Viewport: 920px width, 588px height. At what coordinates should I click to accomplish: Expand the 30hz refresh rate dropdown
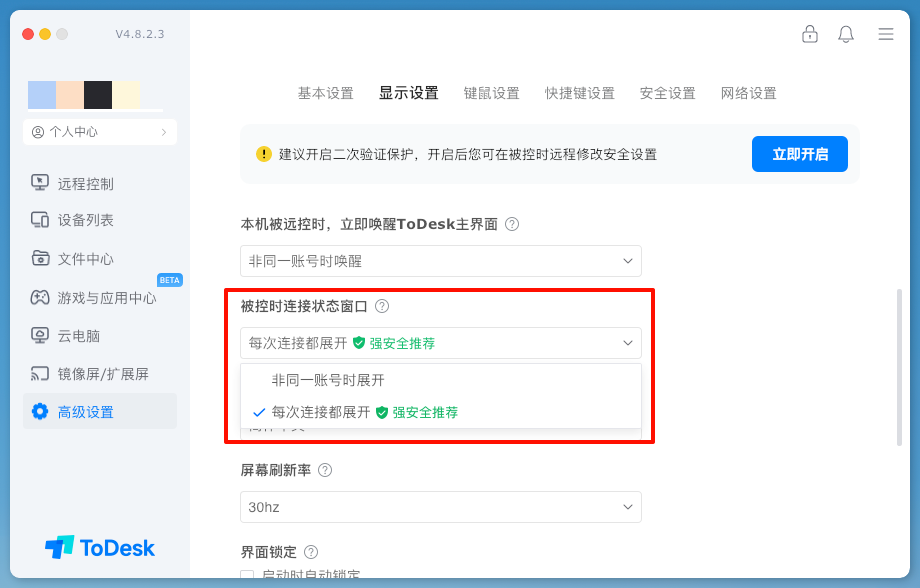tap(440, 507)
